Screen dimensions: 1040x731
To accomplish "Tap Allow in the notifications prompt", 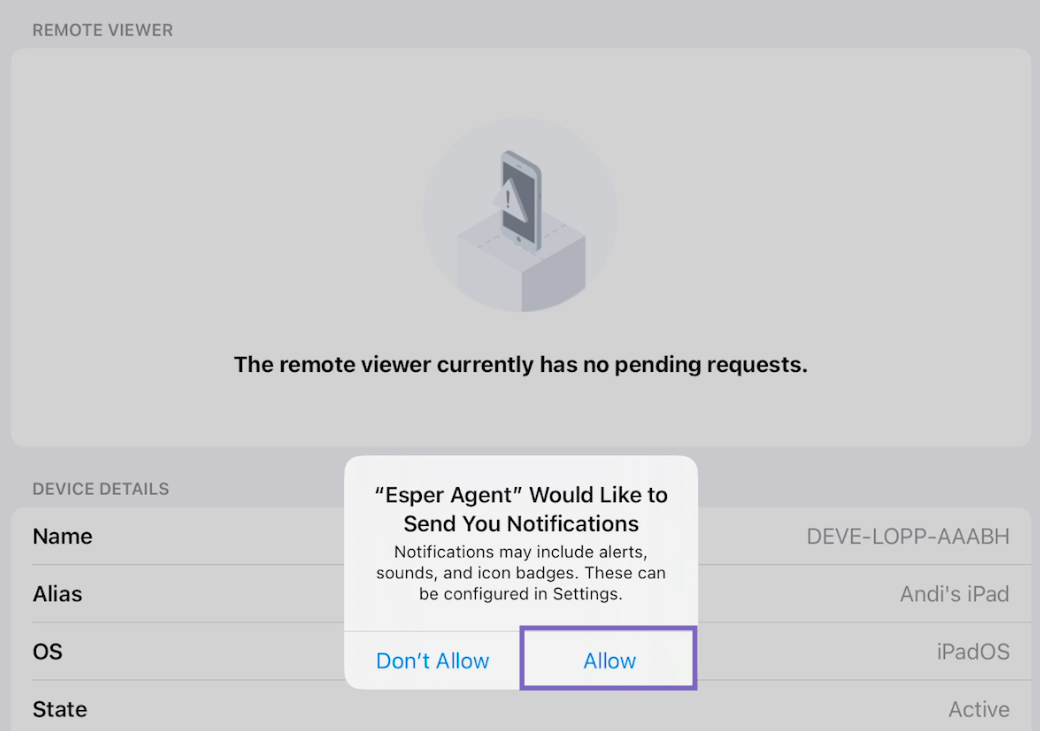I will pos(609,660).
